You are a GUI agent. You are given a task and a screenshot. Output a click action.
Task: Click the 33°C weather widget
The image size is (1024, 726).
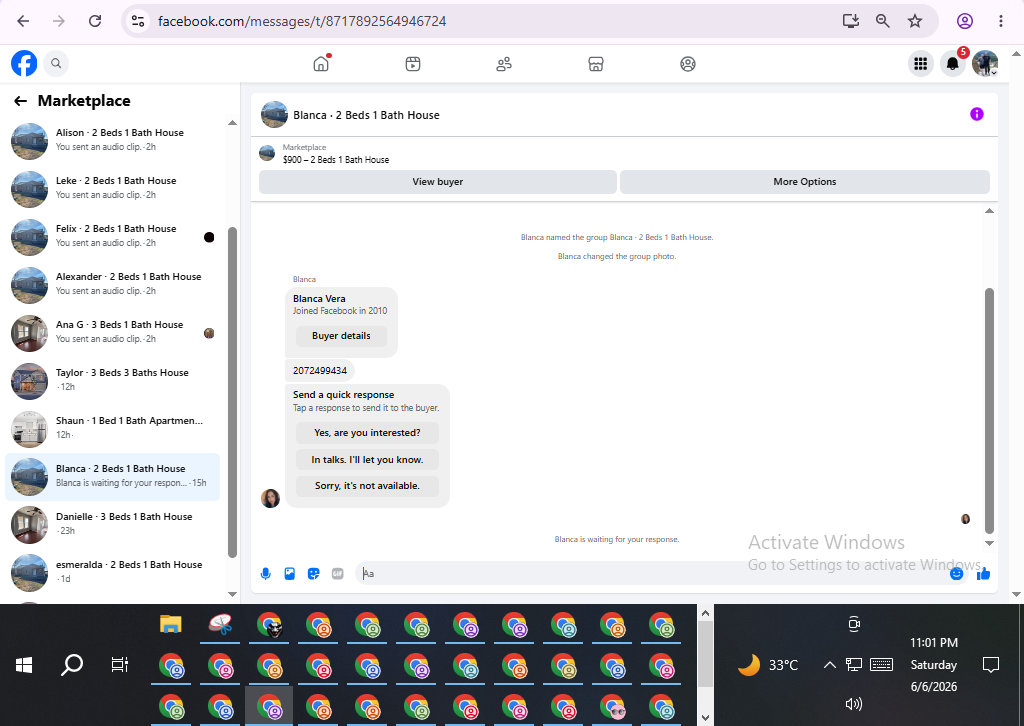coord(768,665)
